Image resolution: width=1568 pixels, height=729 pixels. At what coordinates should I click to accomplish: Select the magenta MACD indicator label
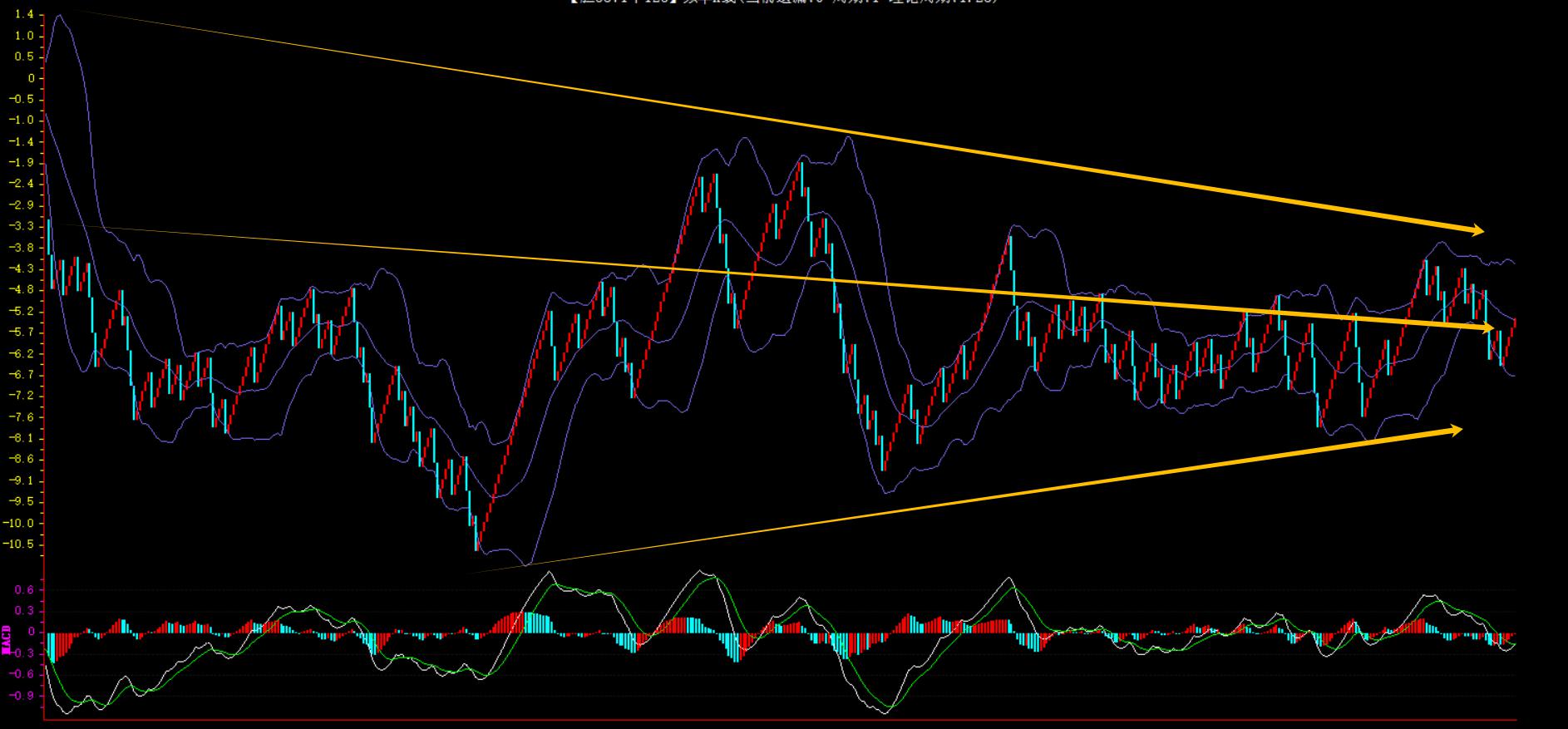click(x=7, y=638)
